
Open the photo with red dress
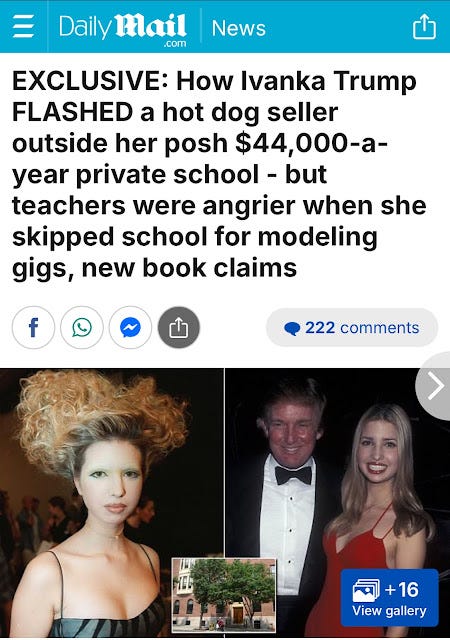point(337,503)
